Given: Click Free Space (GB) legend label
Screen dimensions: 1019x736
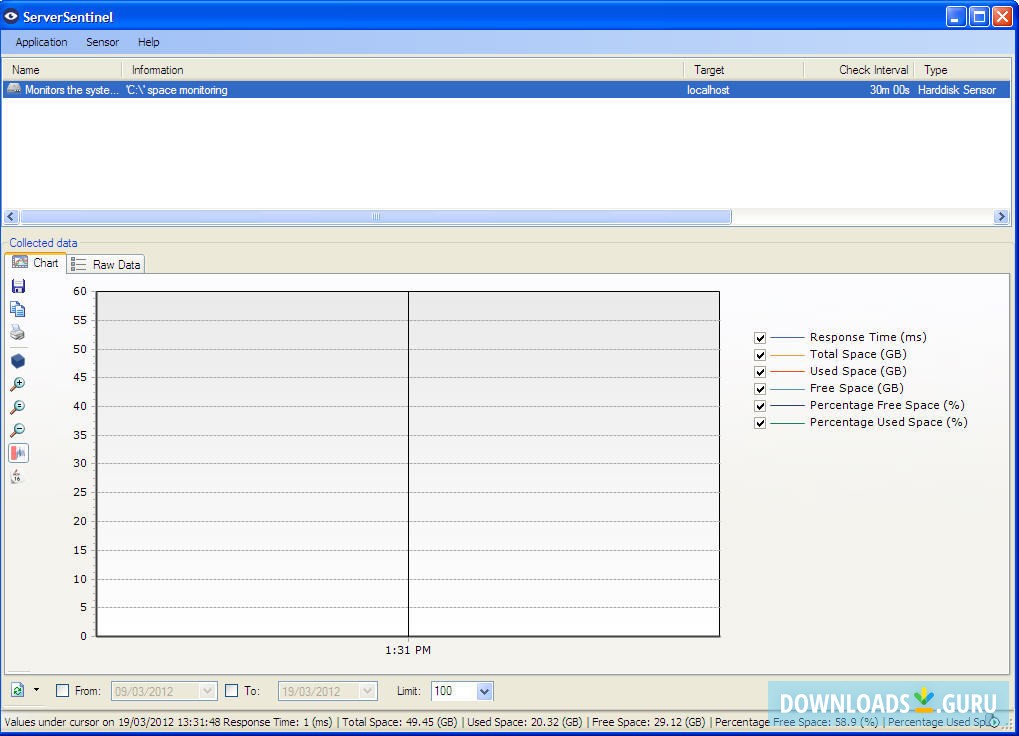Looking at the screenshot, I should coord(857,388).
